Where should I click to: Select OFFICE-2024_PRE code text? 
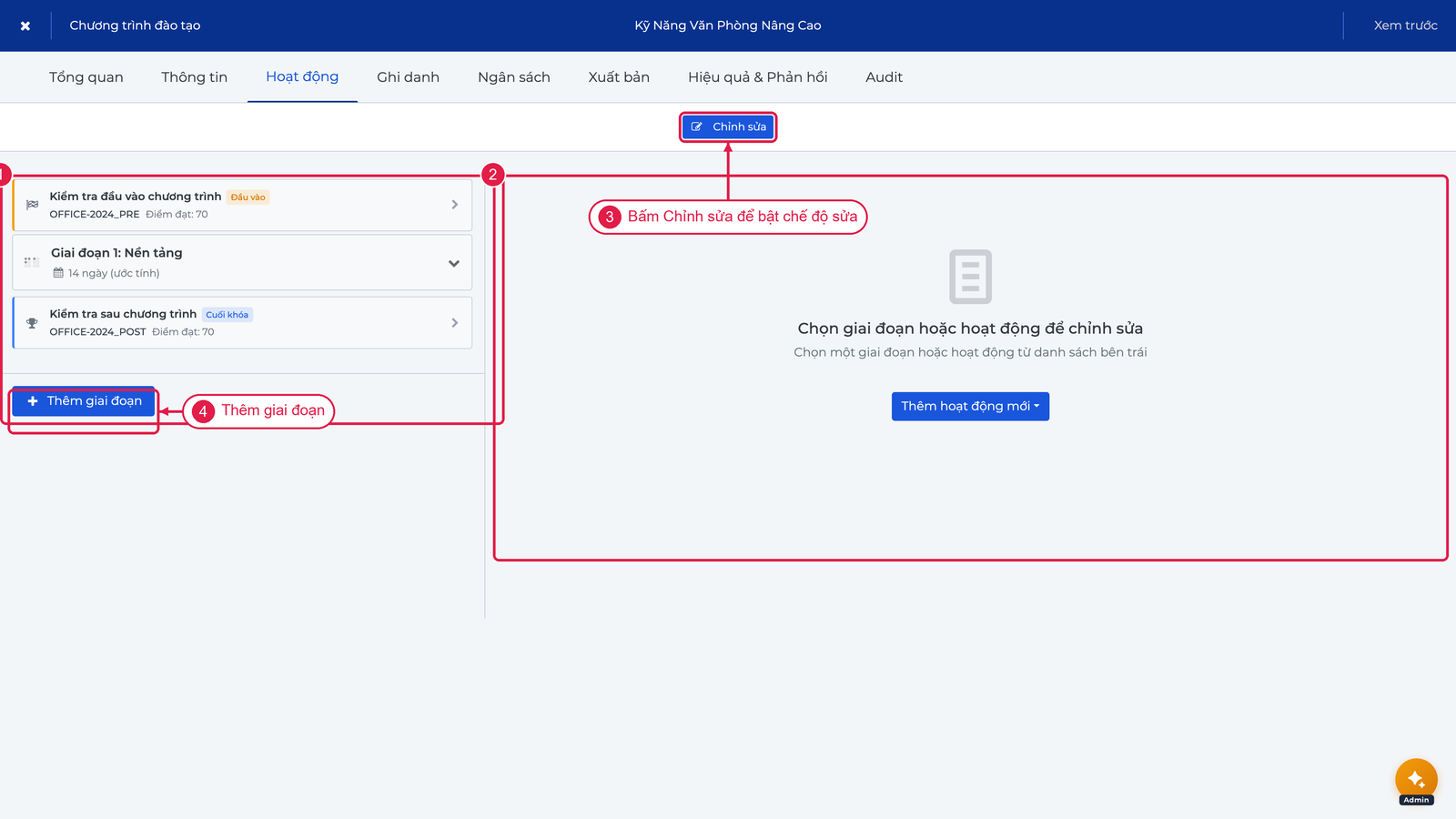click(x=95, y=215)
